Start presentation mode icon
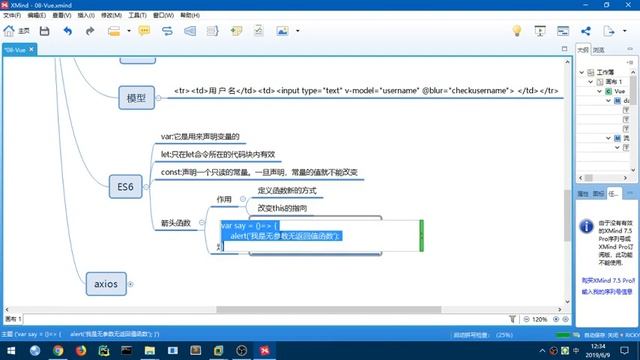This screenshot has width=640, height=360. (540, 31)
